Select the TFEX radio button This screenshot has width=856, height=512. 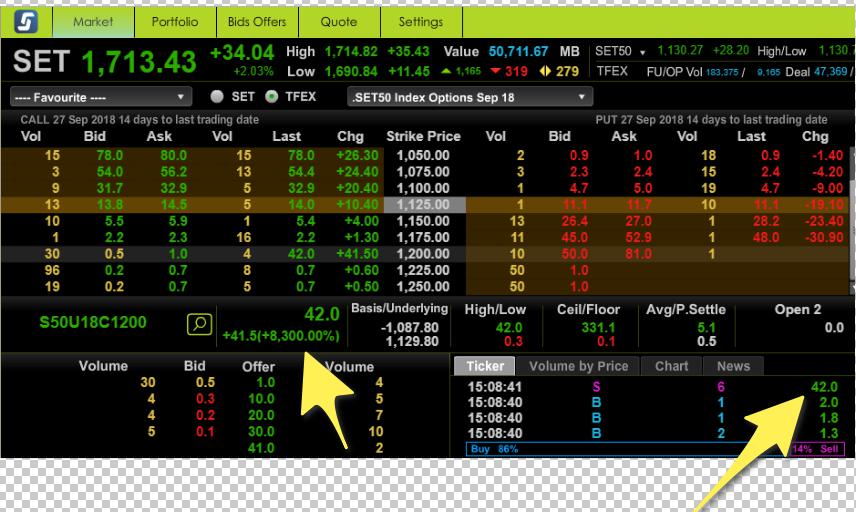point(271,97)
